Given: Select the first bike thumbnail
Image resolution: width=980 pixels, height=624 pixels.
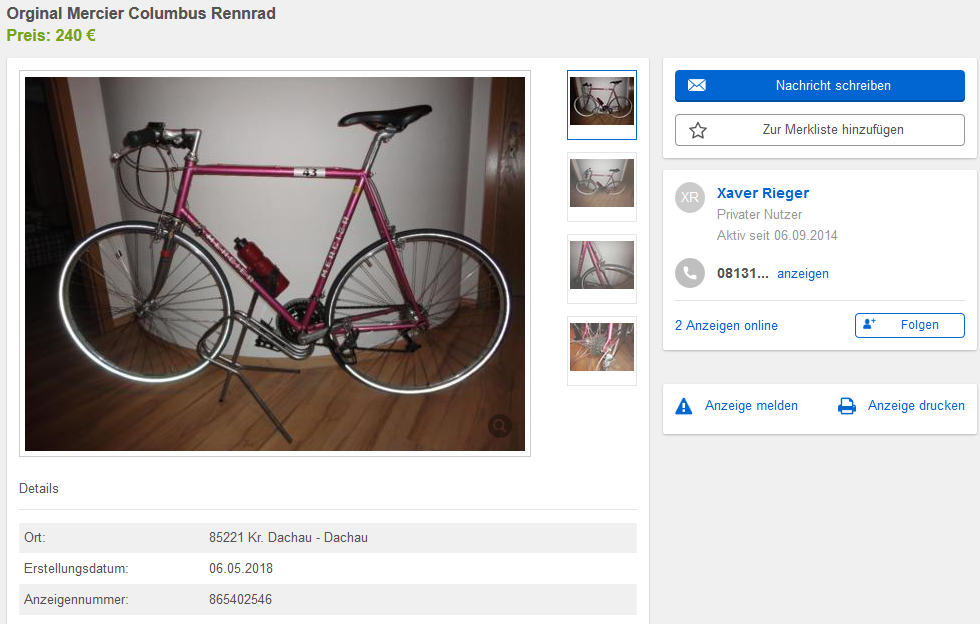Looking at the screenshot, I should click(602, 104).
